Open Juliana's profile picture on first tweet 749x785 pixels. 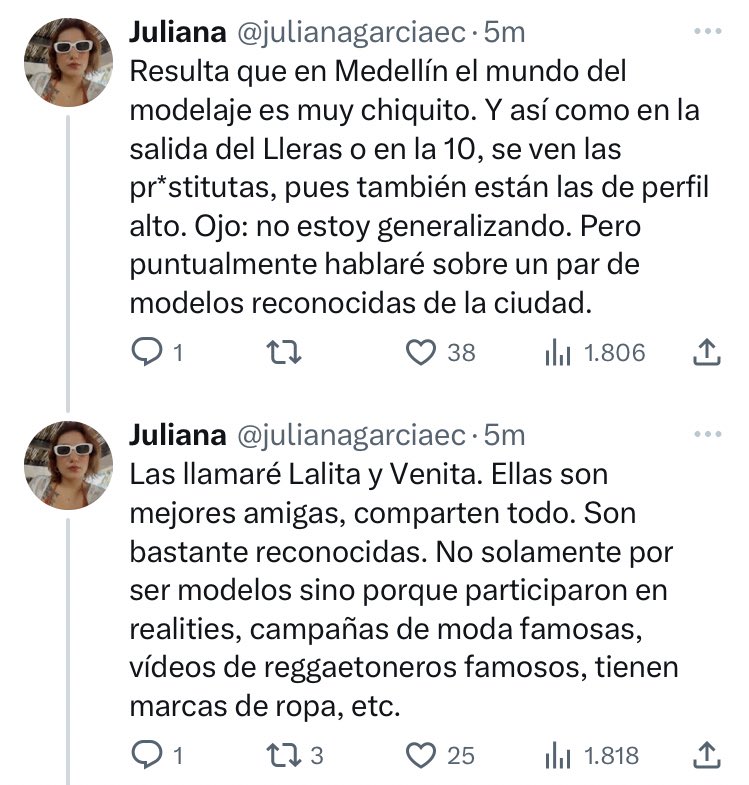[69, 62]
